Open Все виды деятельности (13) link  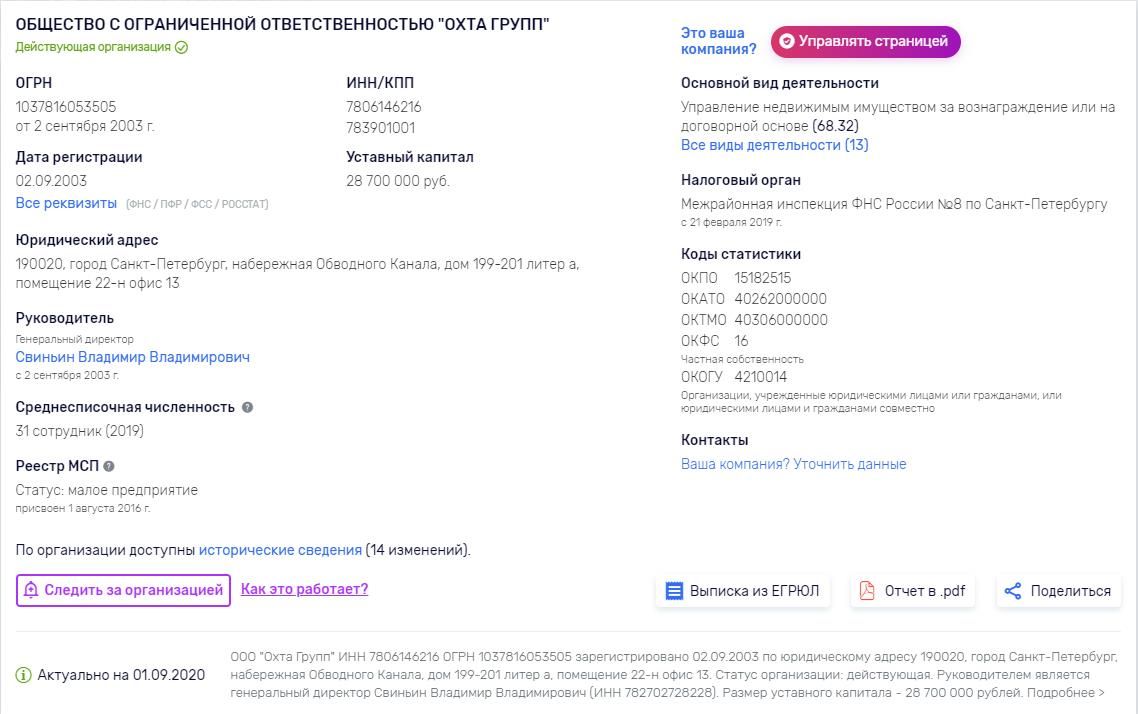[774, 145]
